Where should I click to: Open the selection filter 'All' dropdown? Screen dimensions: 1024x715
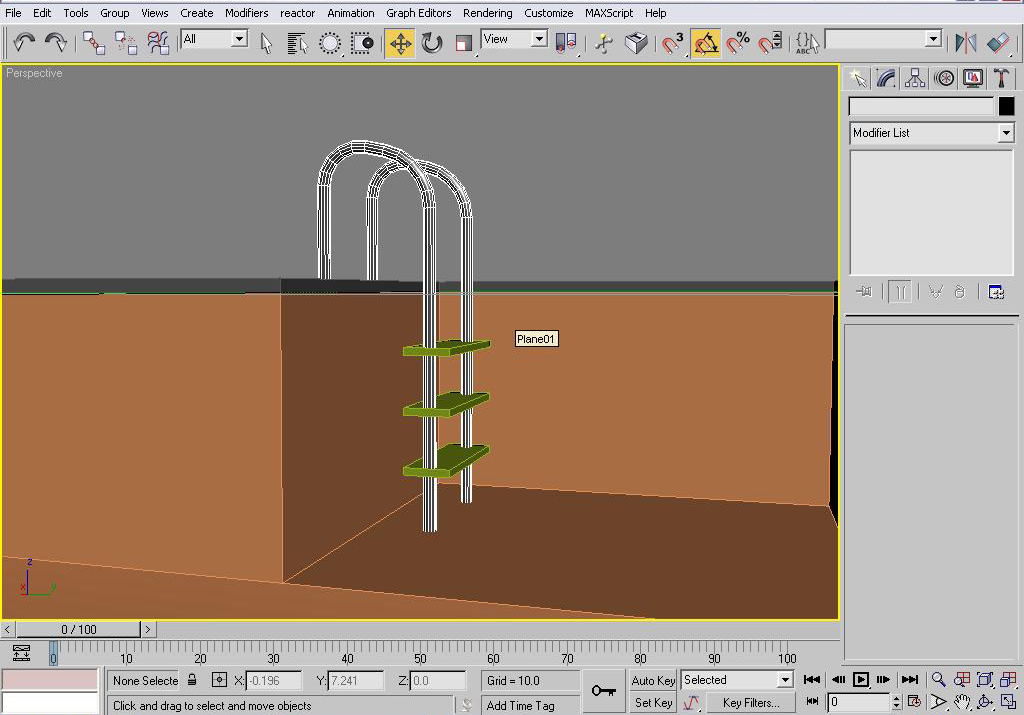(239, 39)
